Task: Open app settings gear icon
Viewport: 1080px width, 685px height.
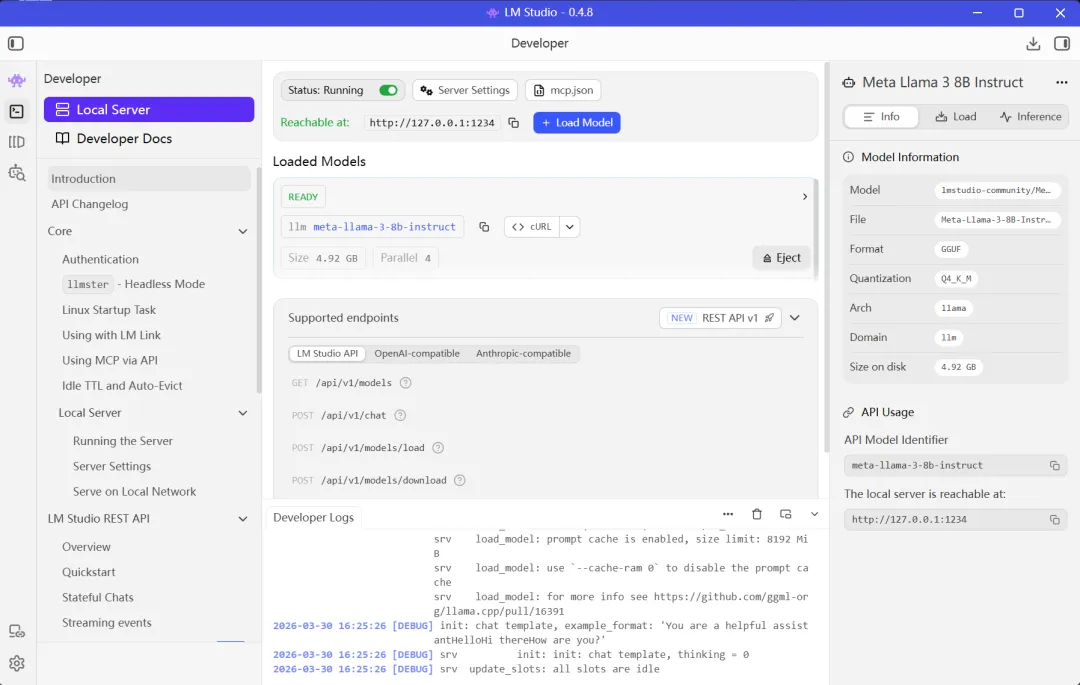Action: click(x=17, y=663)
